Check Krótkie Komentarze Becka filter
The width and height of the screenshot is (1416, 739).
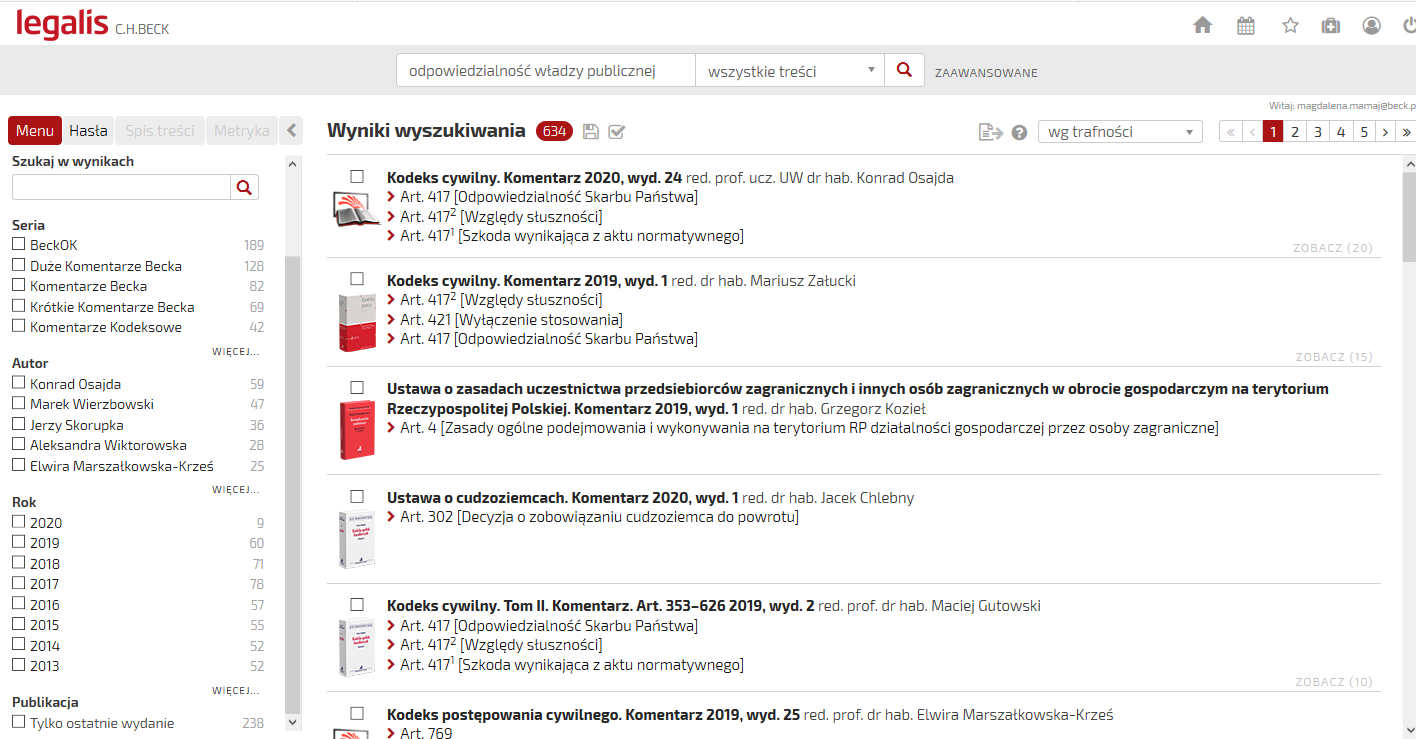[x=18, y=306]
